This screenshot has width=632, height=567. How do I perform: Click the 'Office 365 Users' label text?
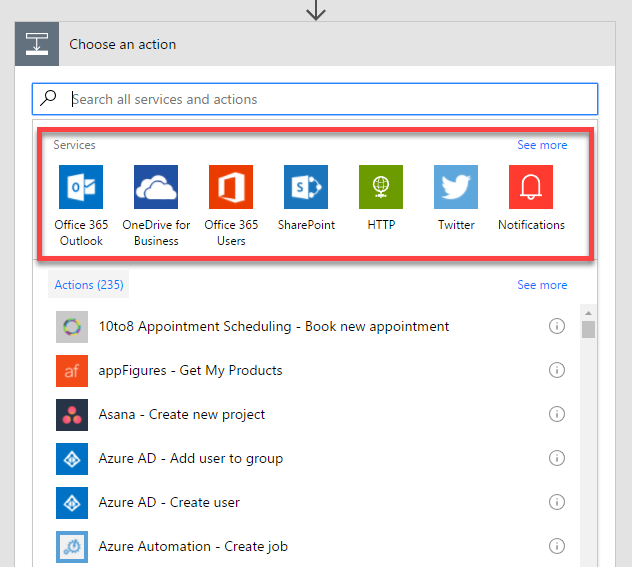(x=231, y=233)
